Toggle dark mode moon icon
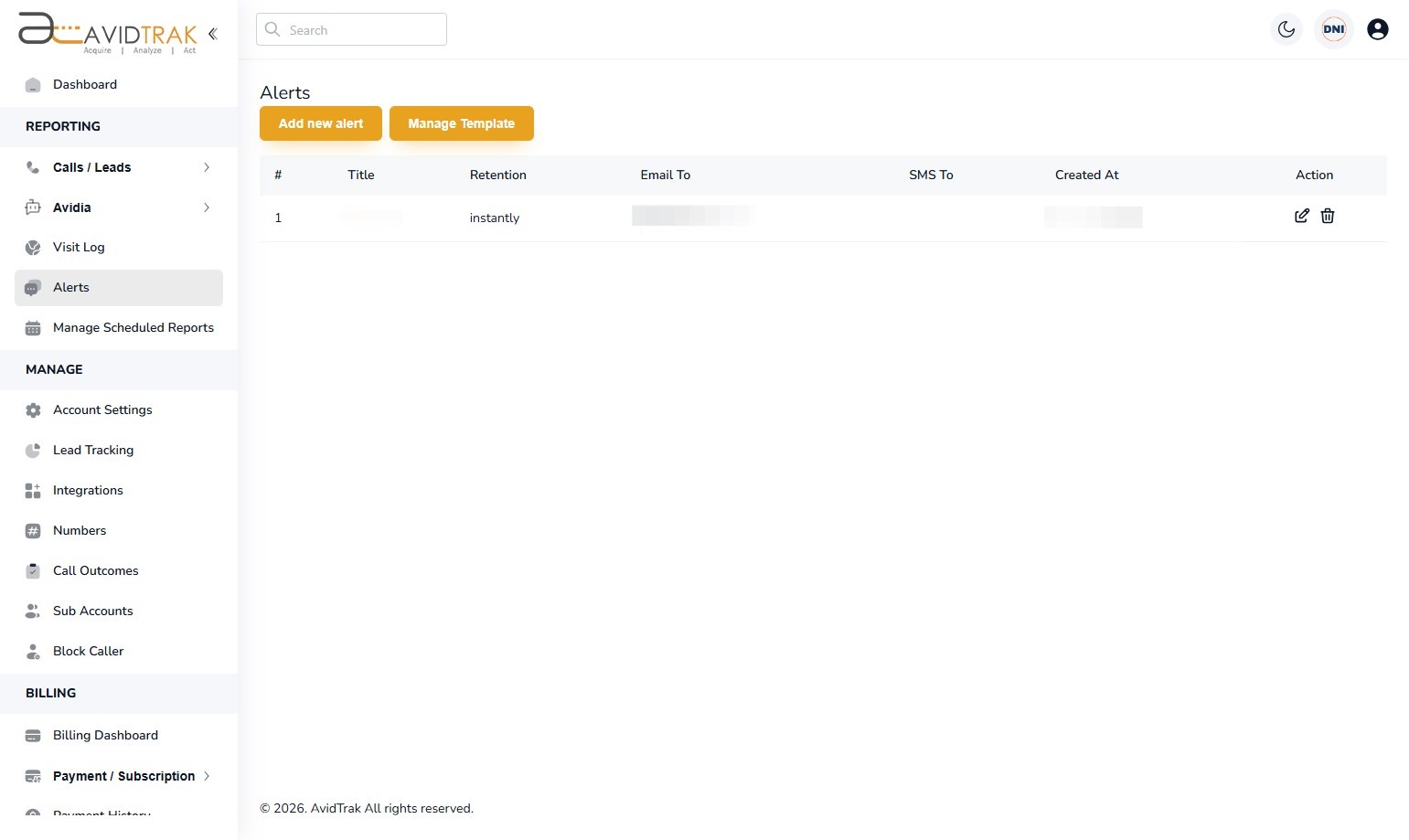 pyautogui.click(x=1286, y=29)
